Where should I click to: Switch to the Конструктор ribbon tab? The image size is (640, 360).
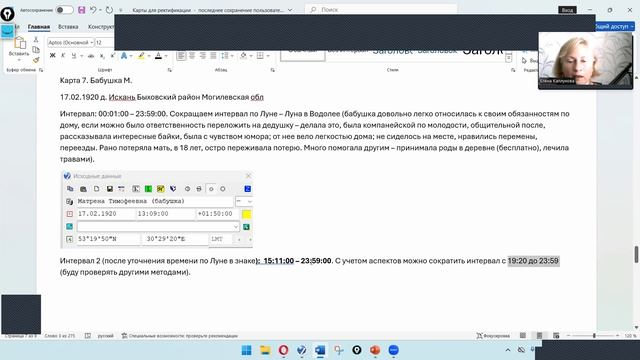101,27
